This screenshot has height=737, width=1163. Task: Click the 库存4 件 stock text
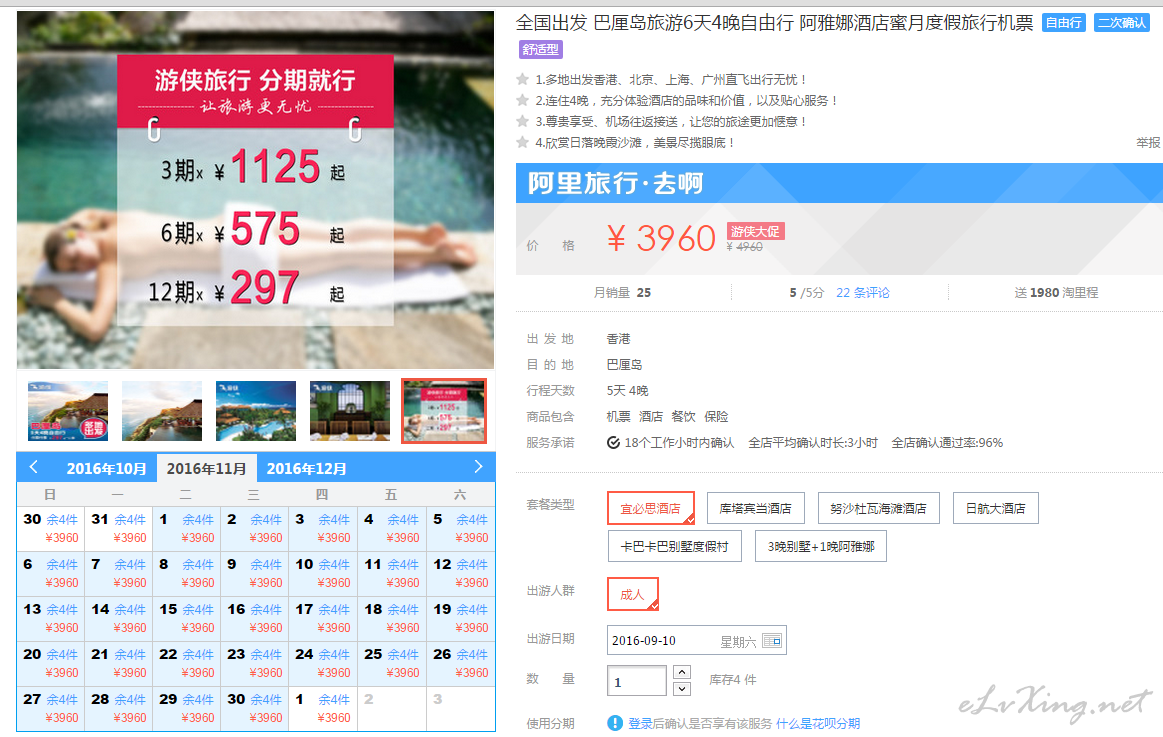[733, 680]
